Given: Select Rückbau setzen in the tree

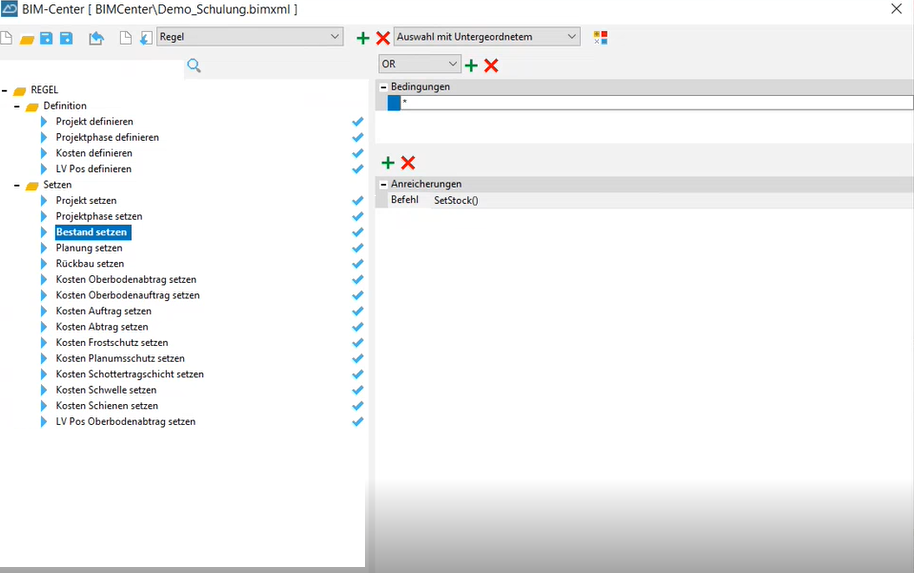Looking at the screenshot, I should (x=90, y=264).
